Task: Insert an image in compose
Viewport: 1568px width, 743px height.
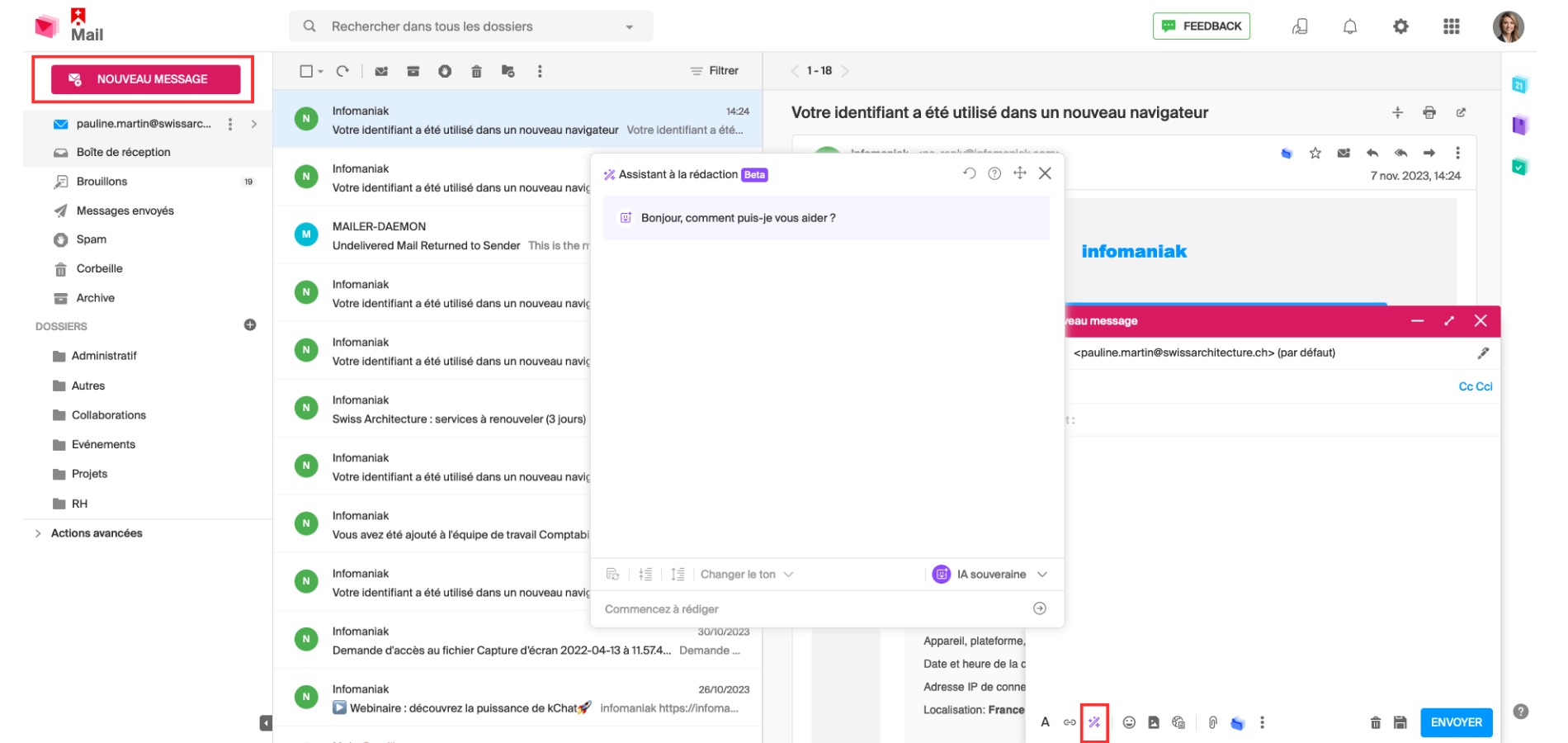Action: pyautogui.click(x=1154, y=722)
